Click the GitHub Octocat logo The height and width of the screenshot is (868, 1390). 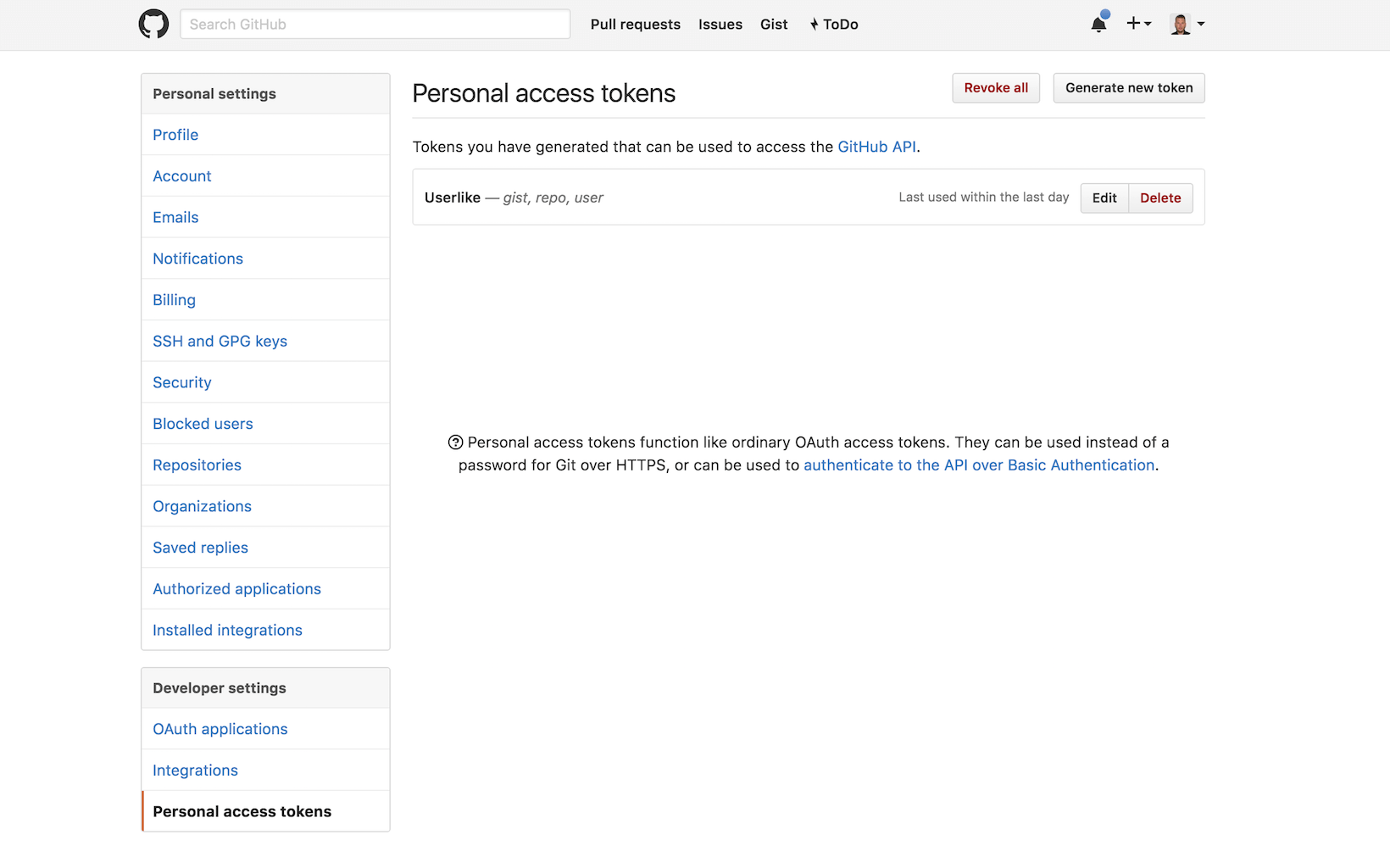pos(153,24)
